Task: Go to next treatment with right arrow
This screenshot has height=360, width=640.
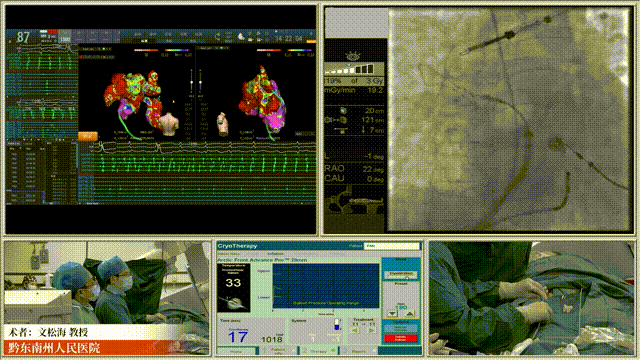Action: tap(371, 330)
